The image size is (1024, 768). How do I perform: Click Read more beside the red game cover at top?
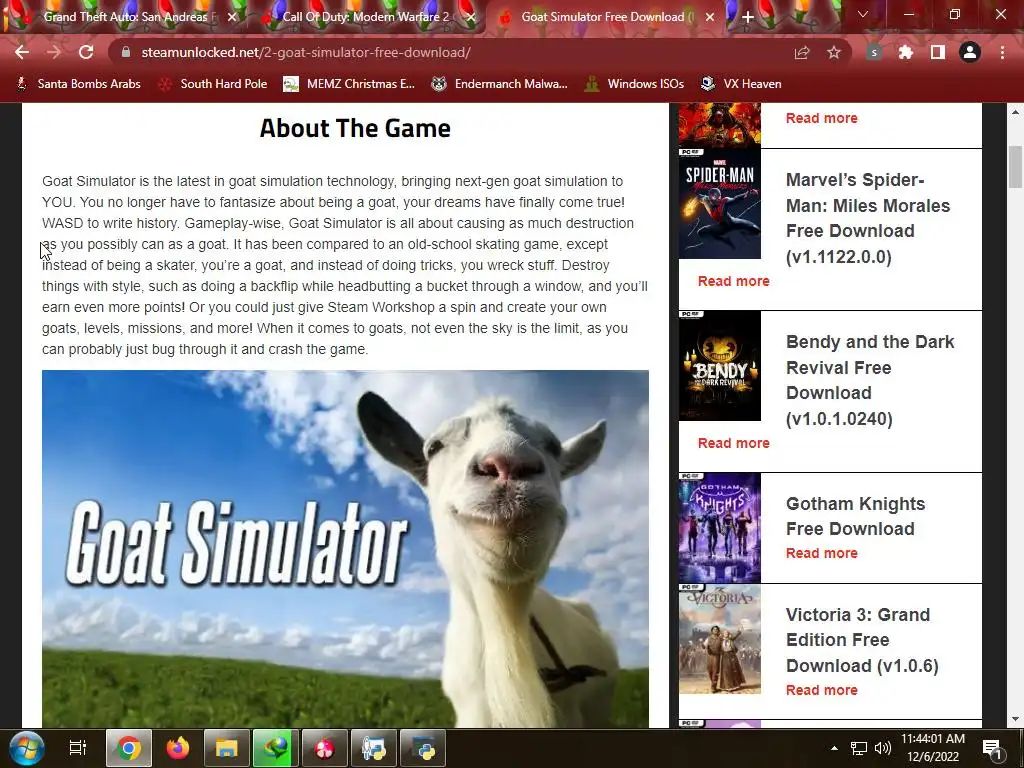point(822,118)
